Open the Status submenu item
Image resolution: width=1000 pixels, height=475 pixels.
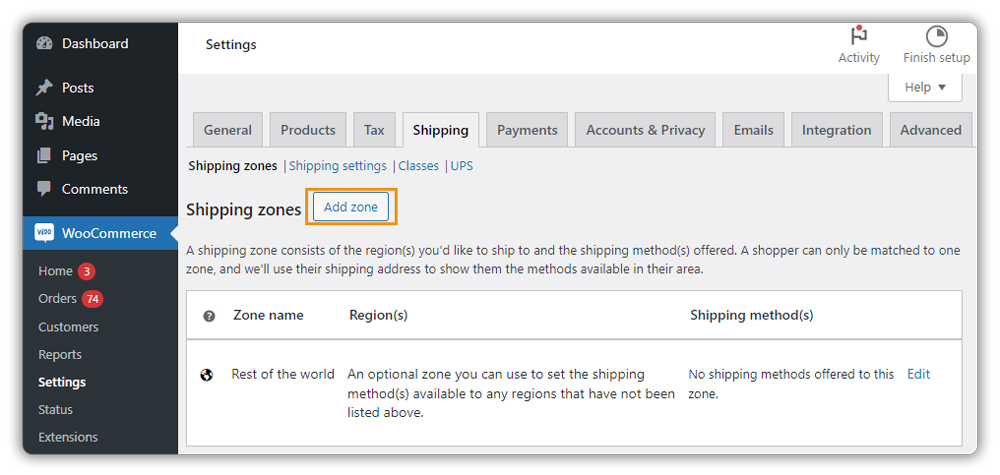click(x=55, y=409)
